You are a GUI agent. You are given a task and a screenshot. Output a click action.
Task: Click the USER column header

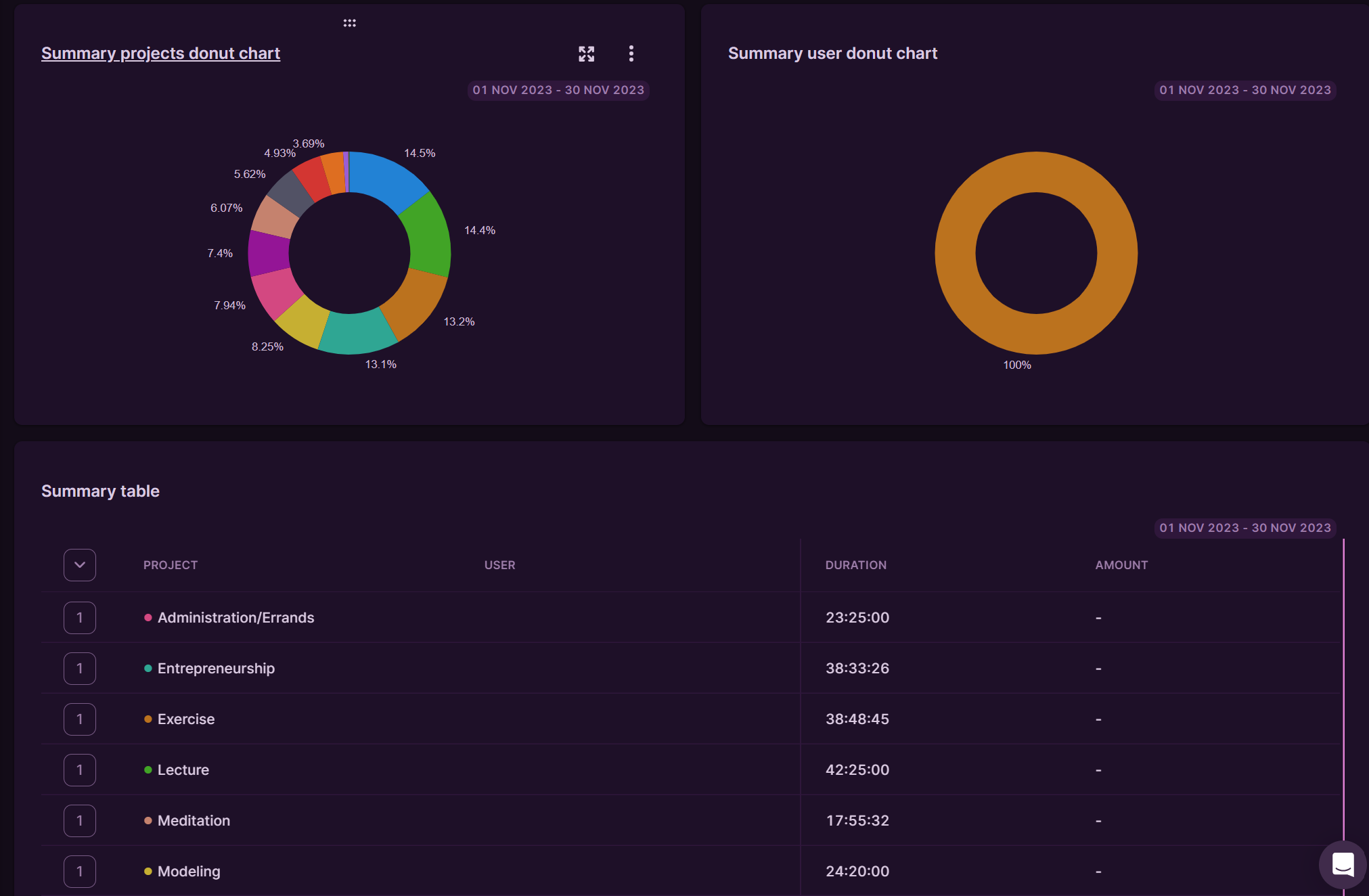pyautogui.click(x=499, y=565)
